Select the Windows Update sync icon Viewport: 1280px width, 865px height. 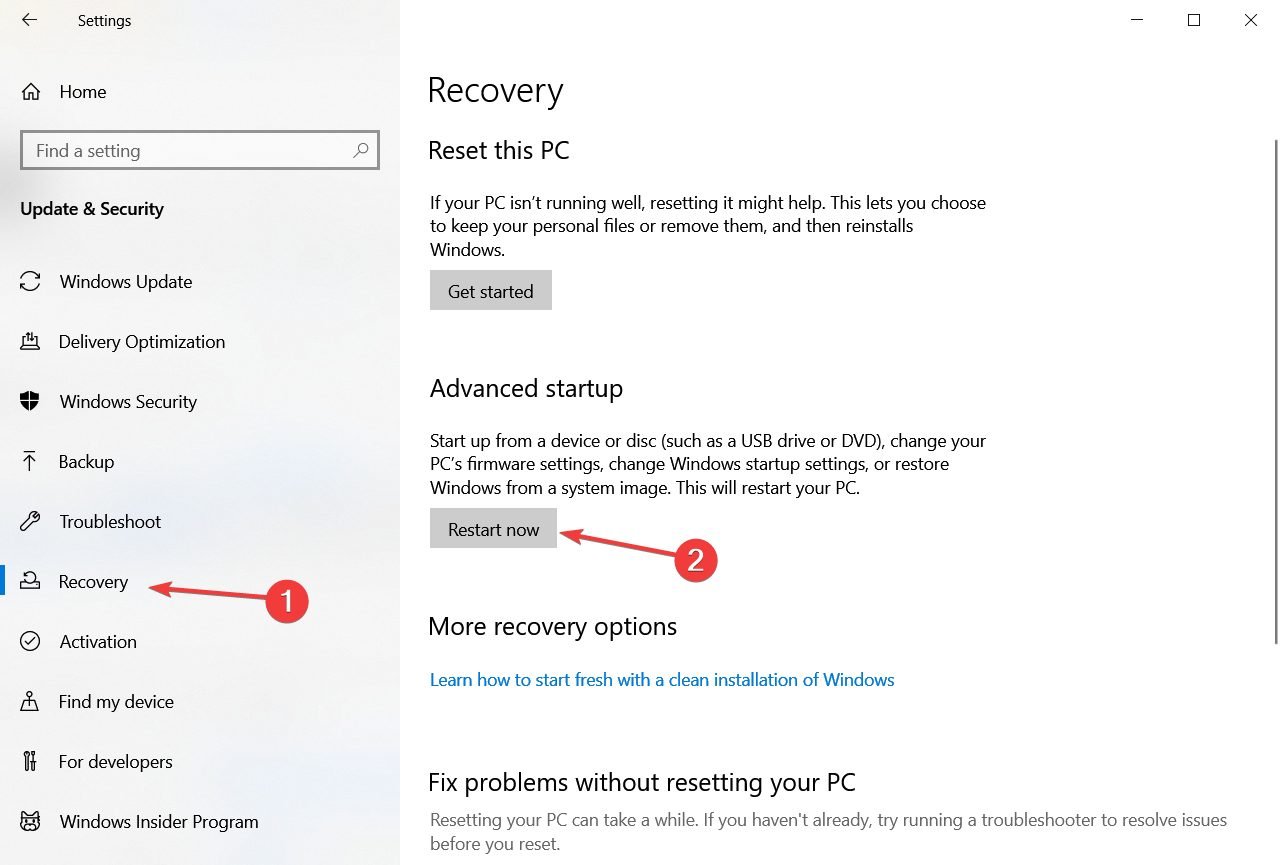(x=30, y=282)
